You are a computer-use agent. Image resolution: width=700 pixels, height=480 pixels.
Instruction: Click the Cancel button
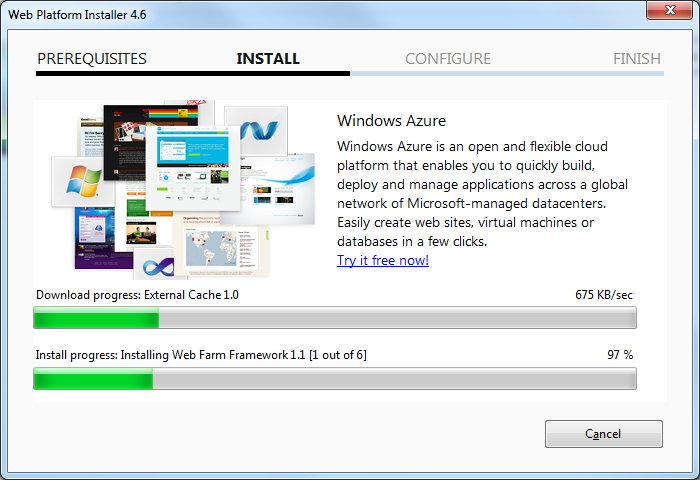pos(604,434)
